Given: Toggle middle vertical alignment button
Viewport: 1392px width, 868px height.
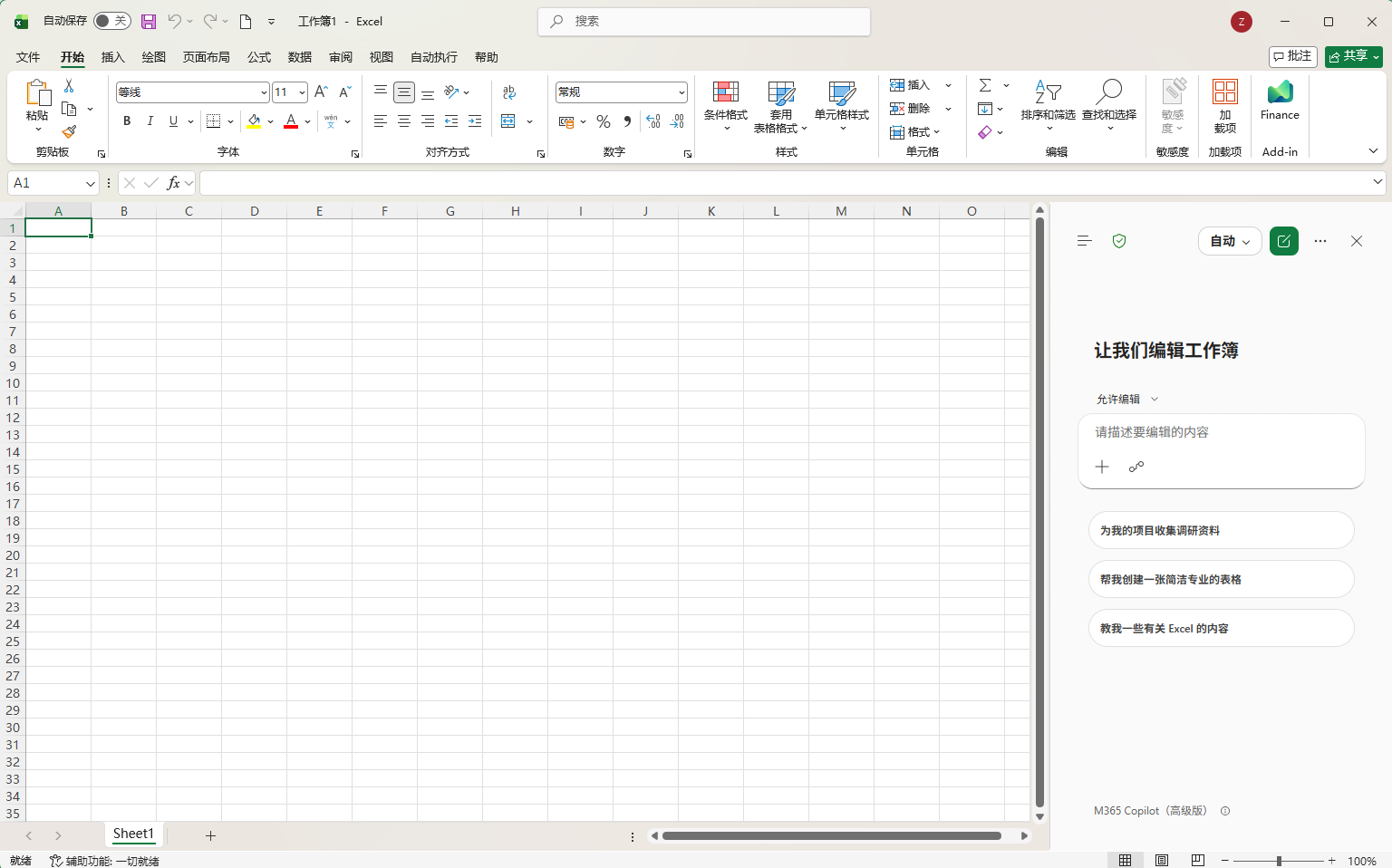Looking at the screenshot, I should pos(404,92).
